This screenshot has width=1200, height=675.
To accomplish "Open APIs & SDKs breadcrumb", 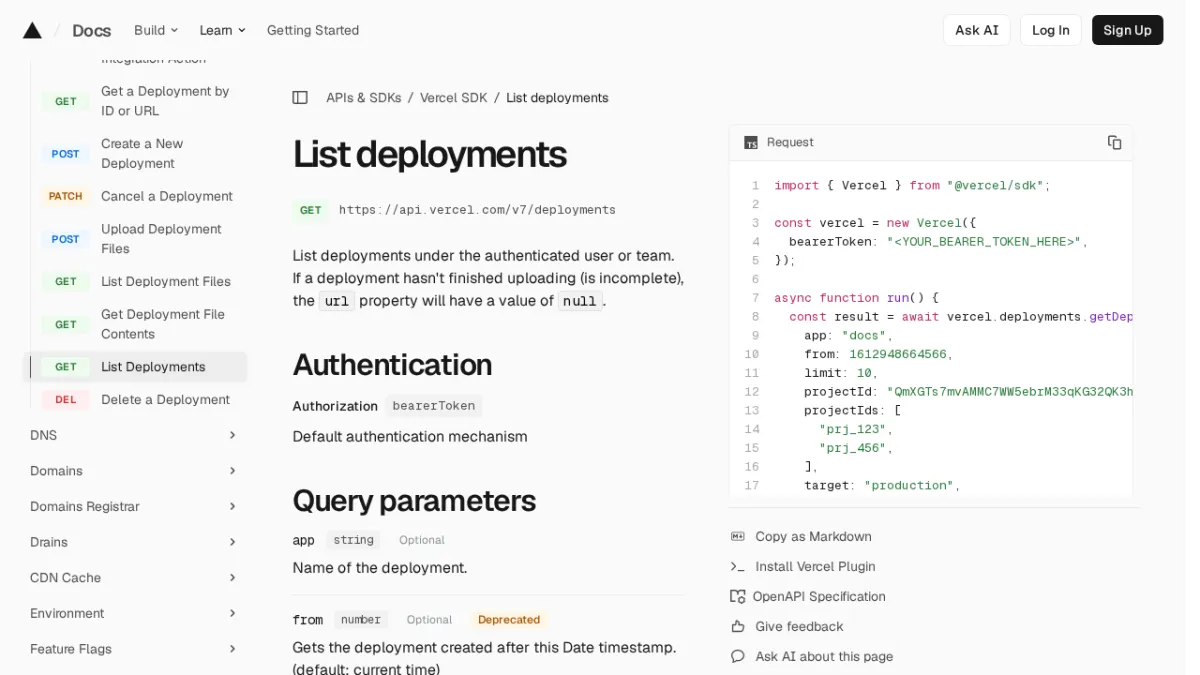I will 363,98.
